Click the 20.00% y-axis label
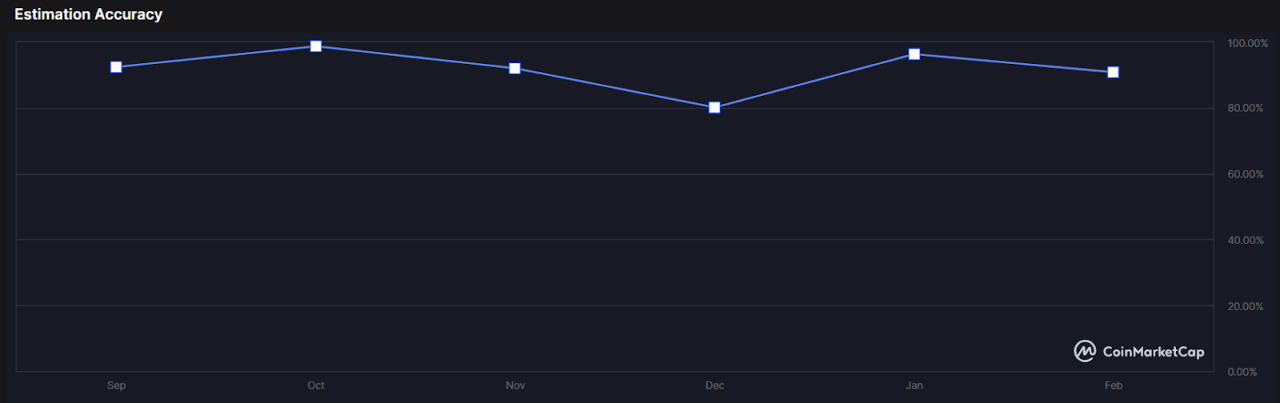The width and height of the screenshot is (1280, 403). [x=1247, y=306]
